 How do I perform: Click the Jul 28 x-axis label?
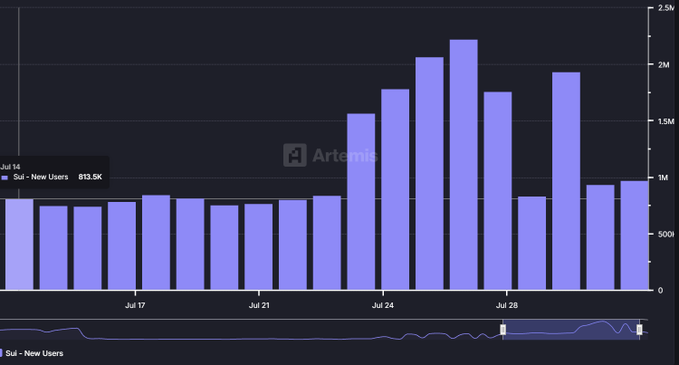point(507,305)
